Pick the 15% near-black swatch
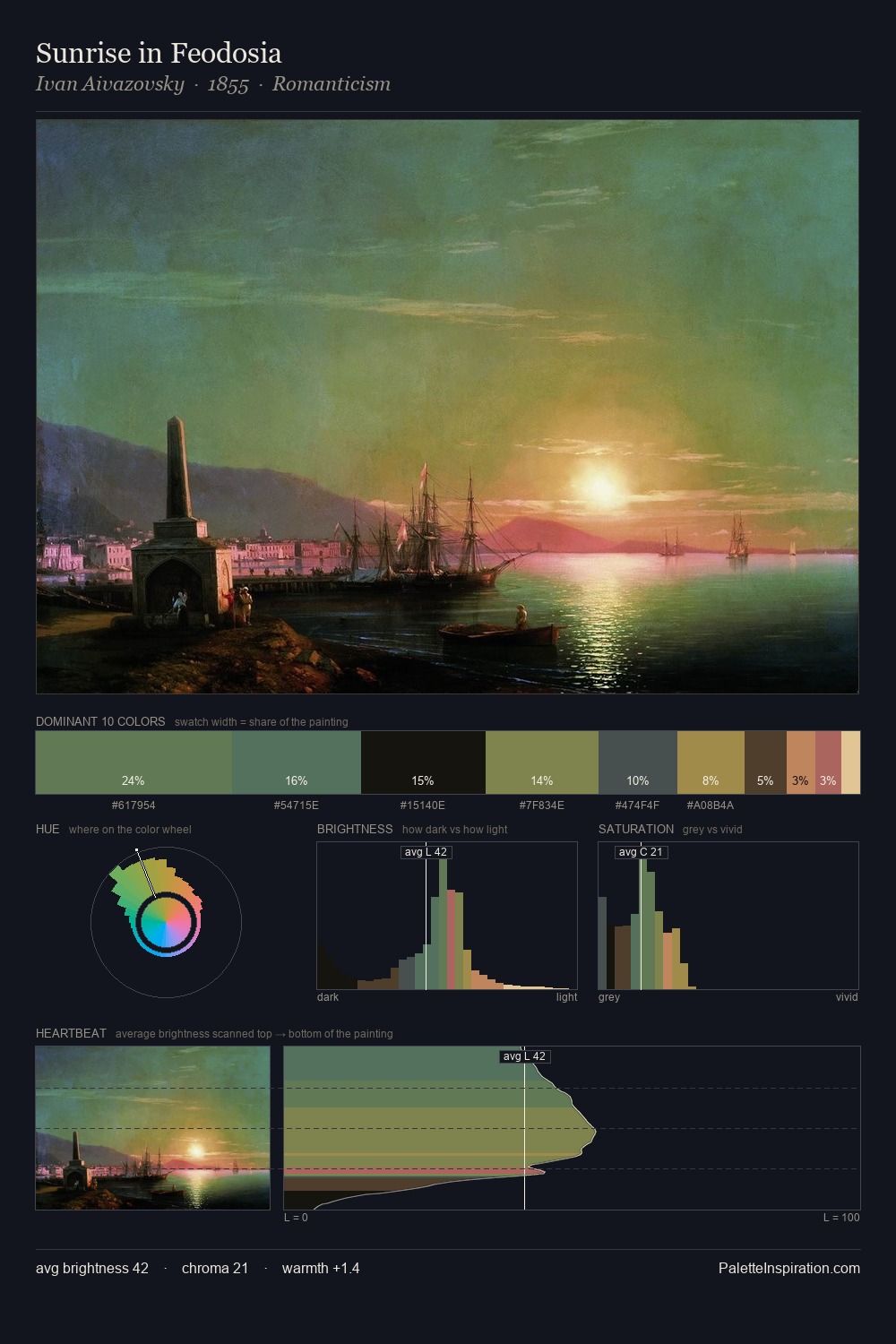The image size is (896, 1344). click(423, 762)
